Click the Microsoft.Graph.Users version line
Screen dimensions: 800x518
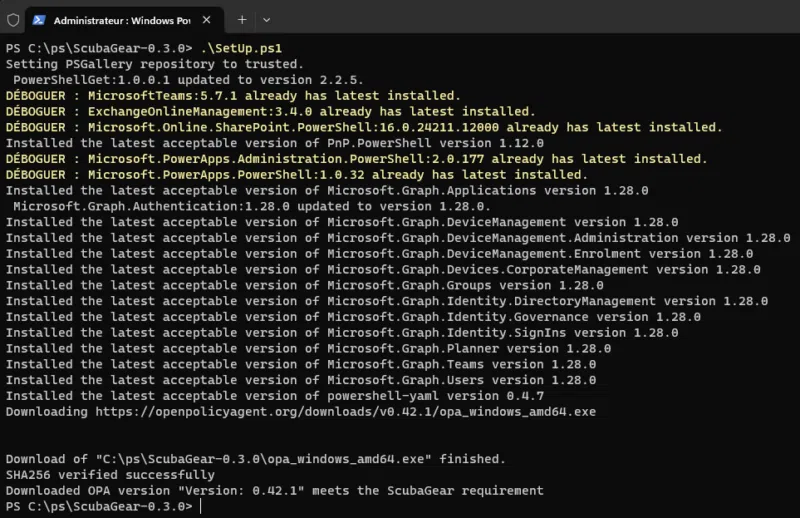[301, 381]
